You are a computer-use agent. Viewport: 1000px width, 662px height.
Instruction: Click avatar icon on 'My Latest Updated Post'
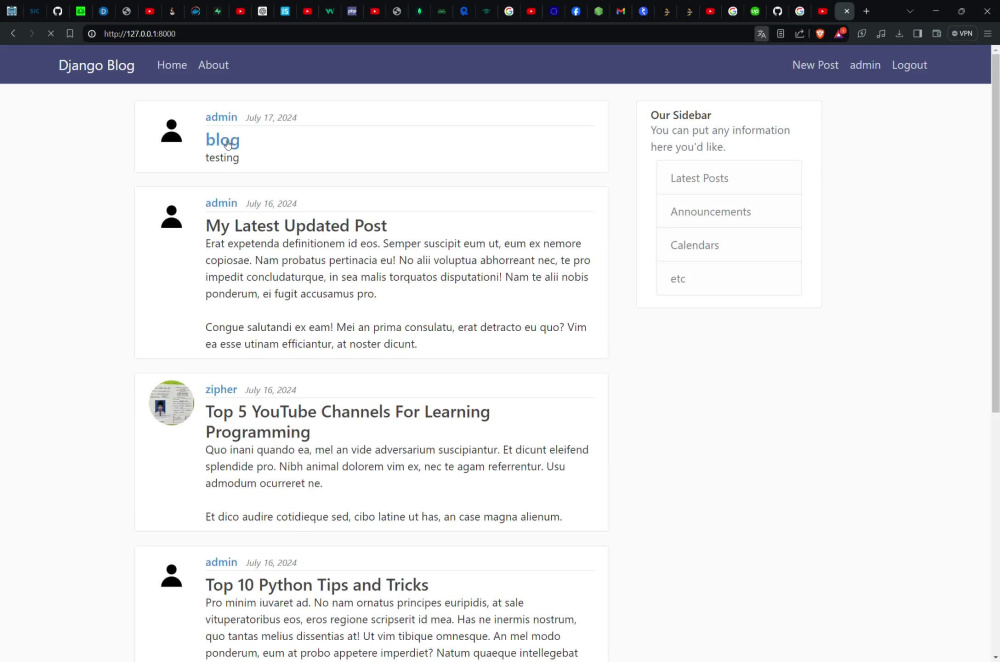point(171,217)
